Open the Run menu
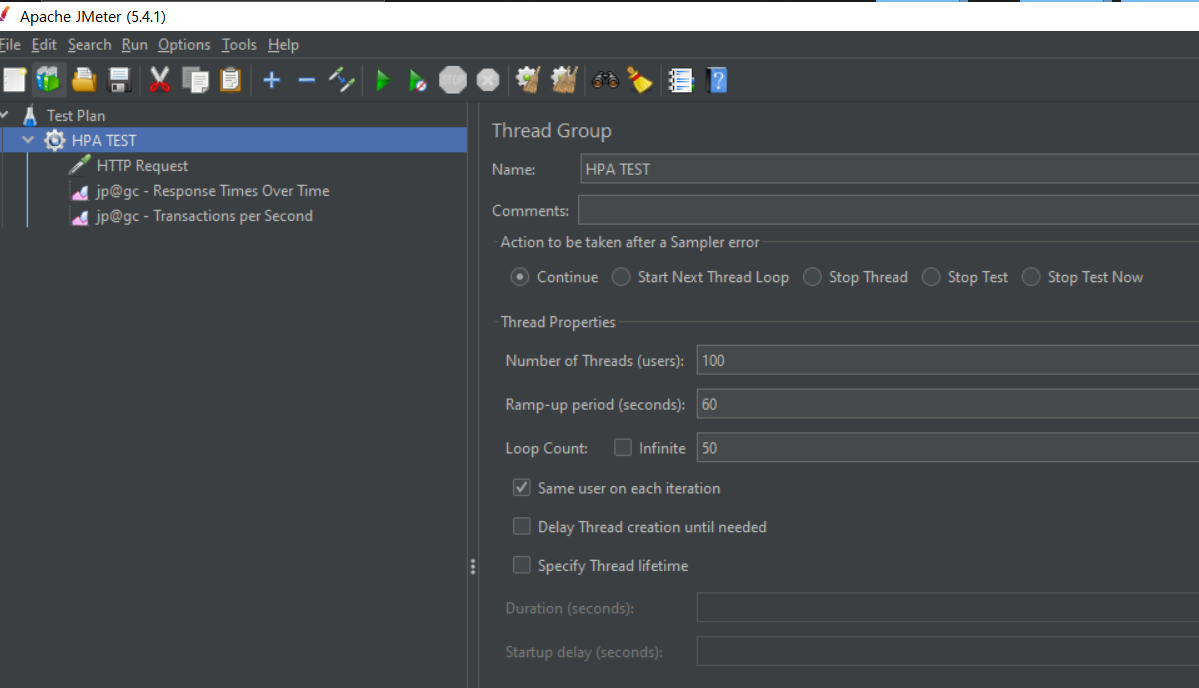Viewport: 1199px width, 688px height. coord(135,45)
